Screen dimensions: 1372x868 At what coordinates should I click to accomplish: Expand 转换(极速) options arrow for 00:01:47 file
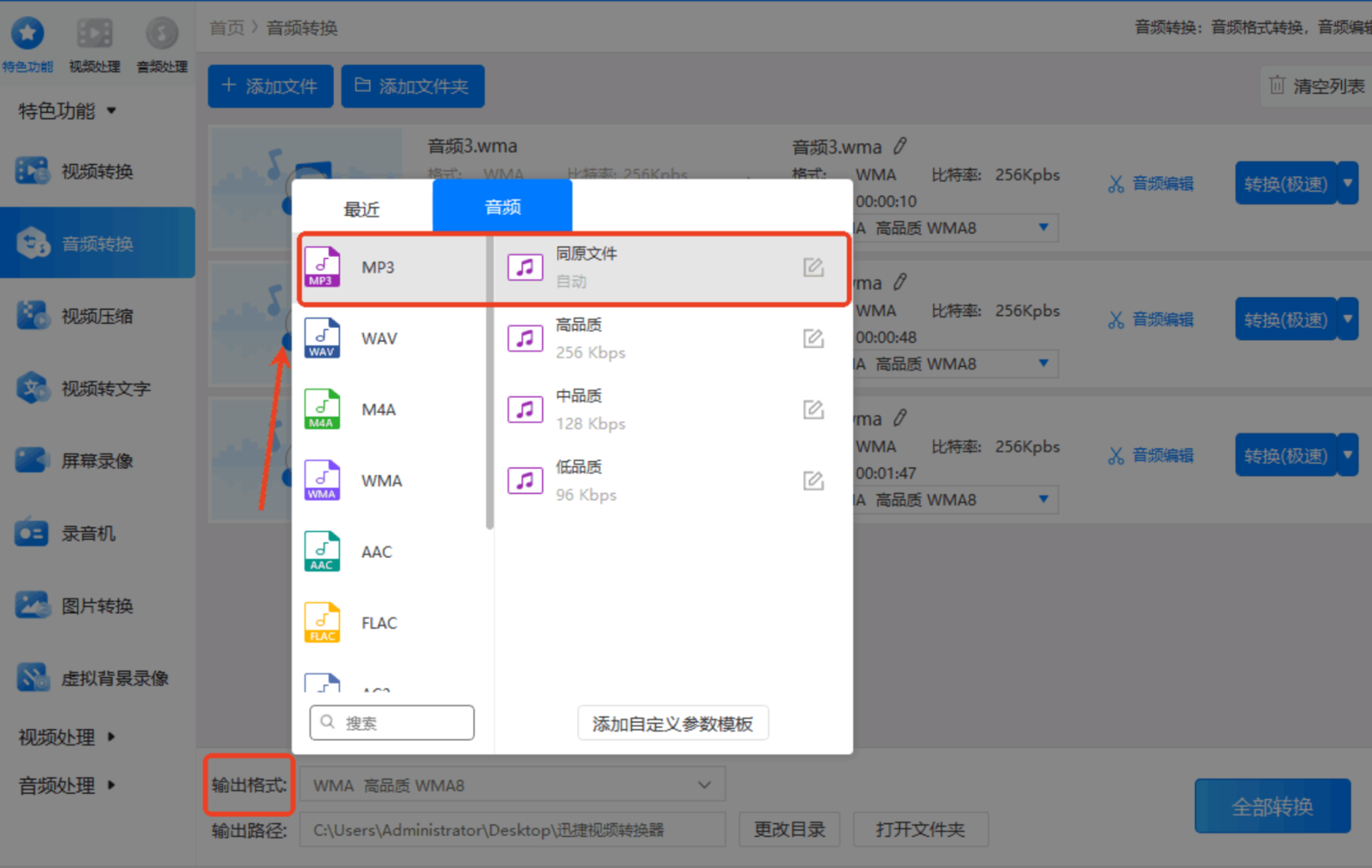click(1348, 455)
